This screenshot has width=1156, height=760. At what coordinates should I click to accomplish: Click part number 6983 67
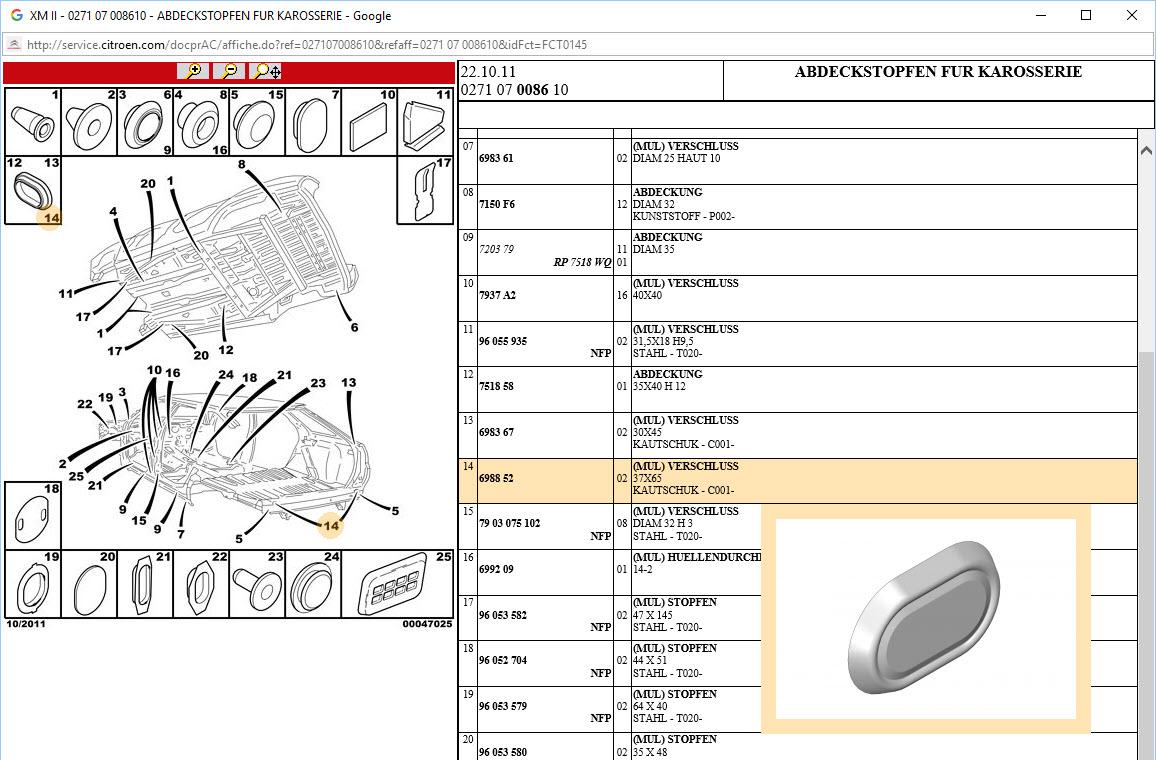[496, 433]
